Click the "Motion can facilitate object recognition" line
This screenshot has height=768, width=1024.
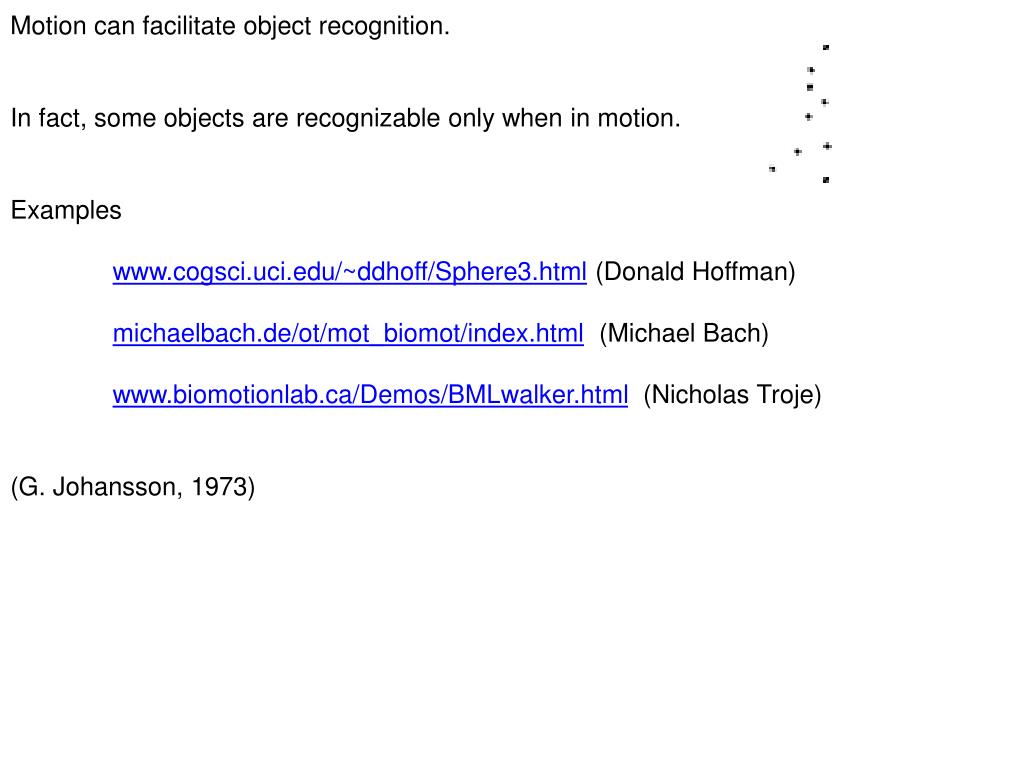pyautogui.click(x=230, y=27)
